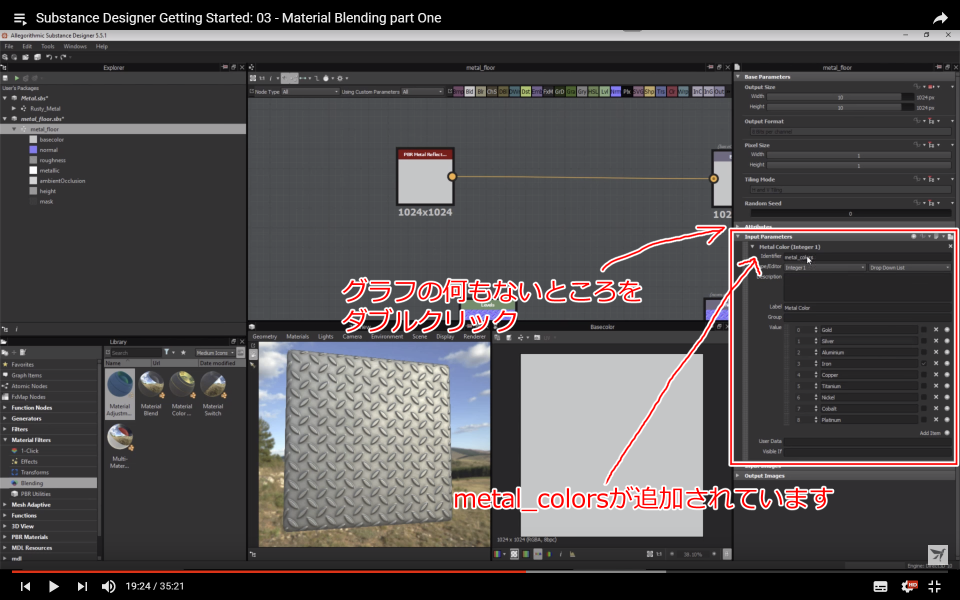This screenshot has height=600, width=960.
Task: Collapse the metal_floor.sbs package
Action: [5, 119]
